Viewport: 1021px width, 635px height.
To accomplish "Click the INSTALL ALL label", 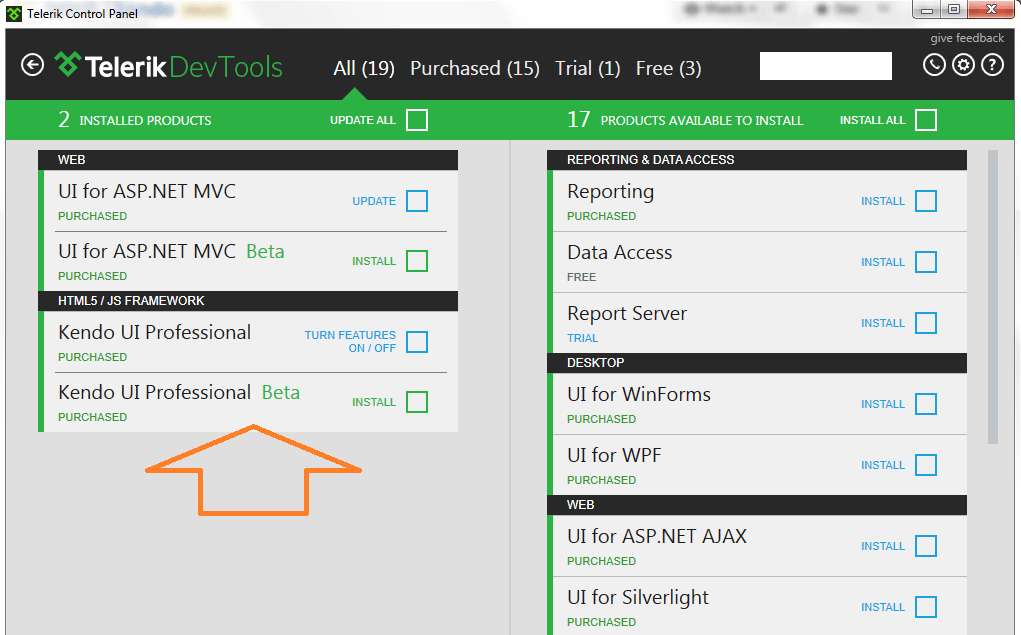I will coord(873,120).
